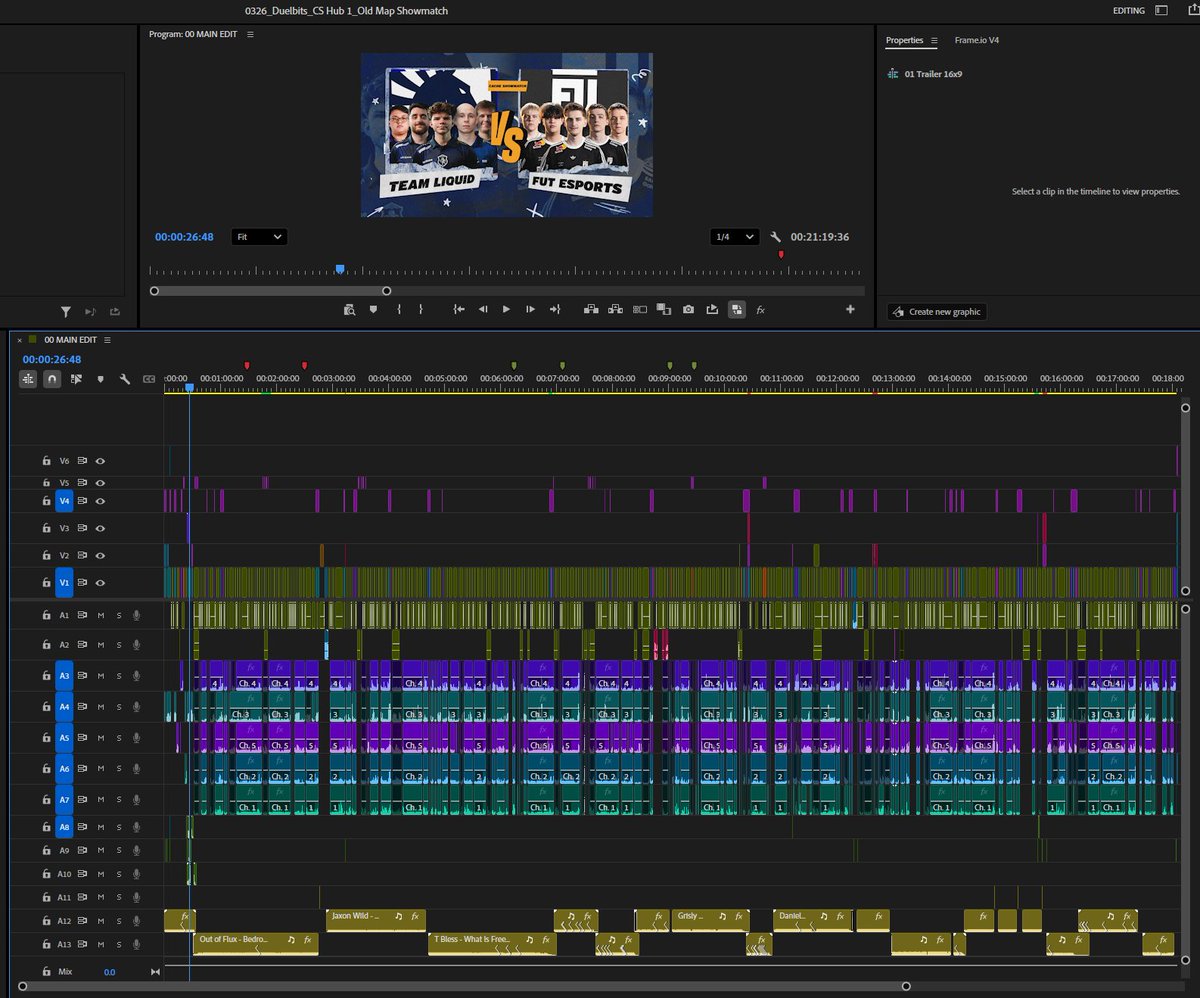
Task: Toggle V4 track visibility eye
Action: point(100,501)
